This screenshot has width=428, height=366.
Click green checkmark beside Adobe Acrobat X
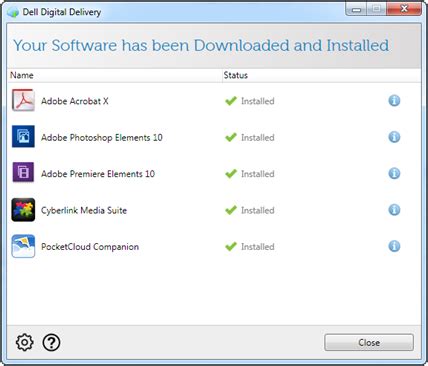pyautogui.click(x=231, y=101)
